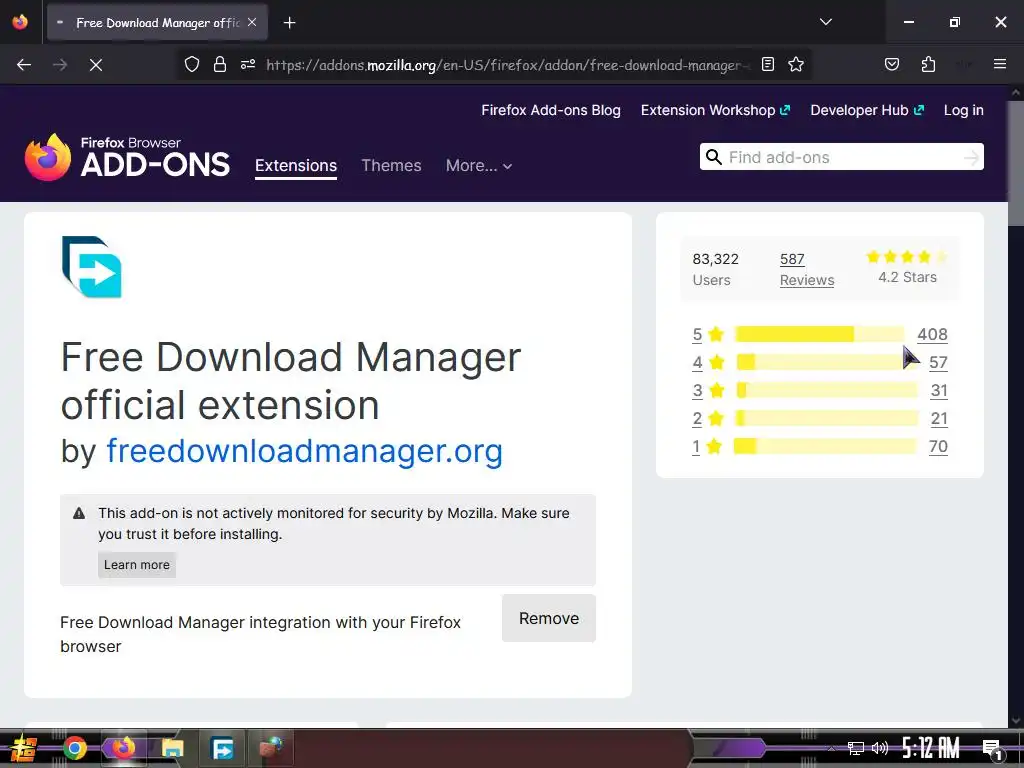The height and width of the screenshot is (768, 1024).
Task: Save page to Pocket
Action: (891, 64)
